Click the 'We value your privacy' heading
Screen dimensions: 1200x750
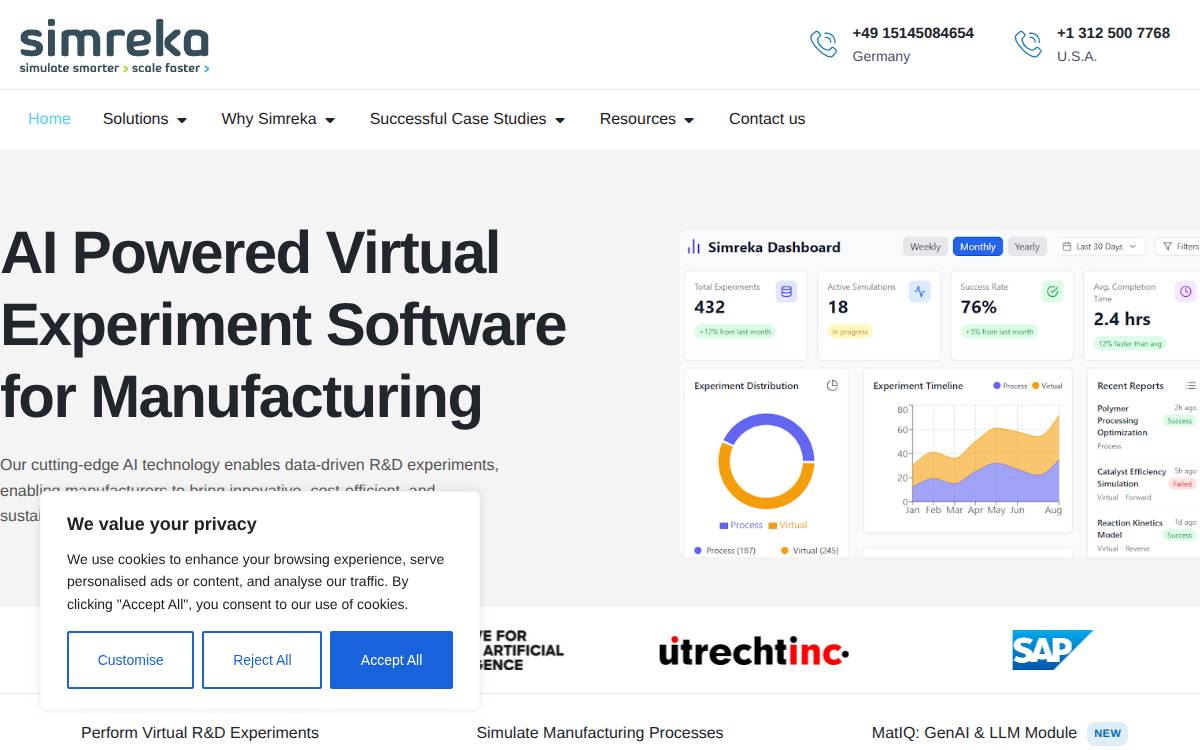click(162, 524)
